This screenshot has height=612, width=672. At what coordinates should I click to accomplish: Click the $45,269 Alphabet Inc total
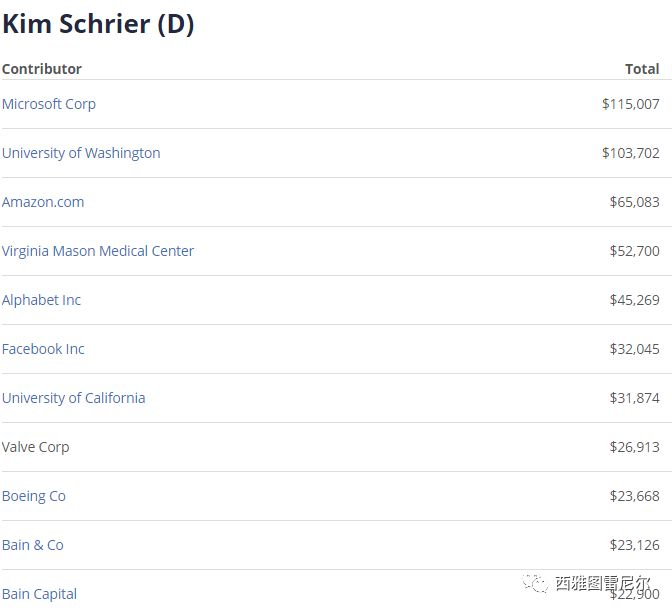click(x=634, y=300)
